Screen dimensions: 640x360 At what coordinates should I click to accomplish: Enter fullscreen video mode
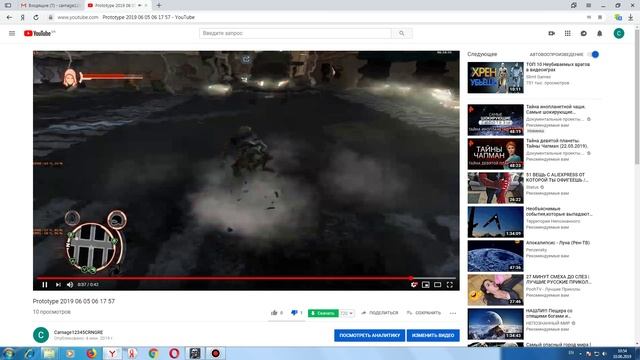(449, 284)
